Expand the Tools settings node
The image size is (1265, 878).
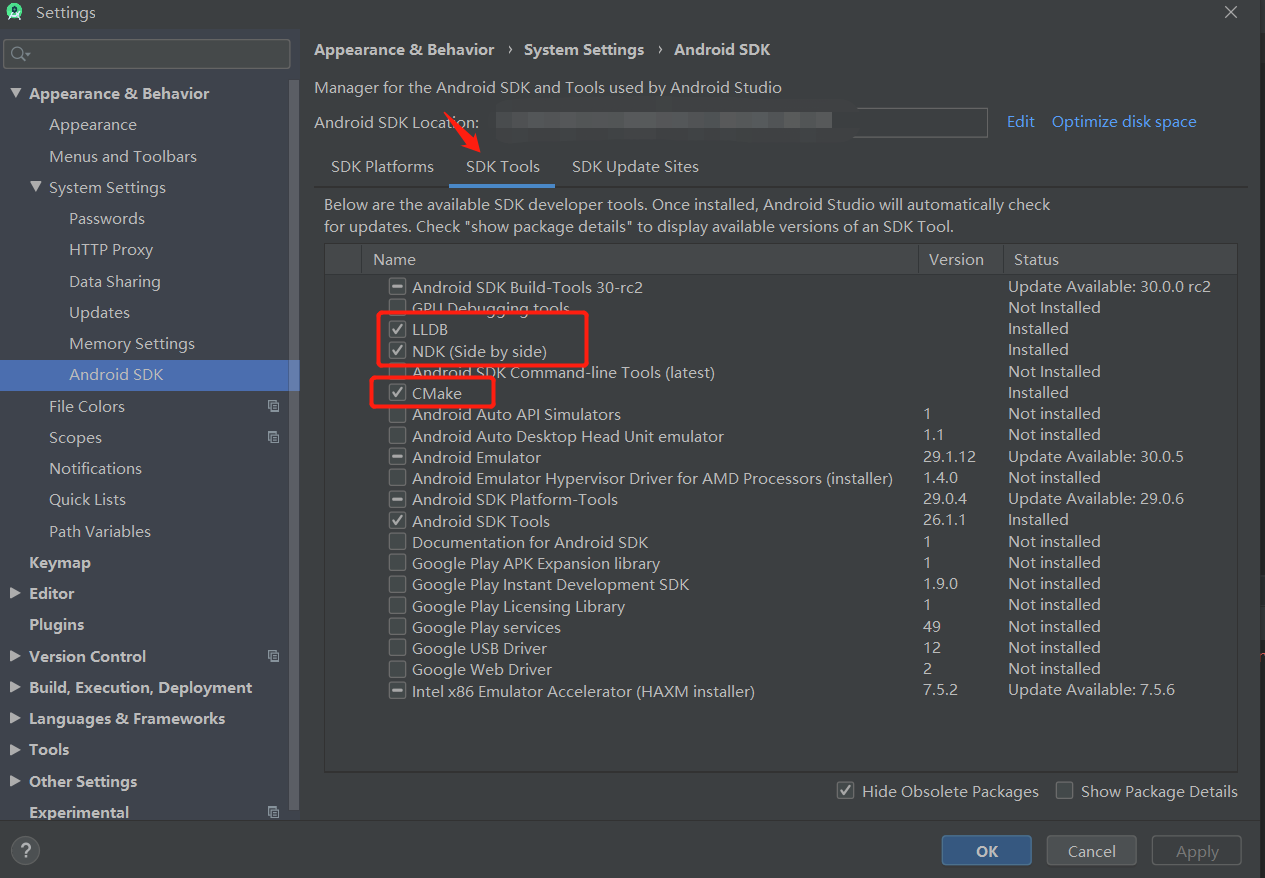[15, 749]
